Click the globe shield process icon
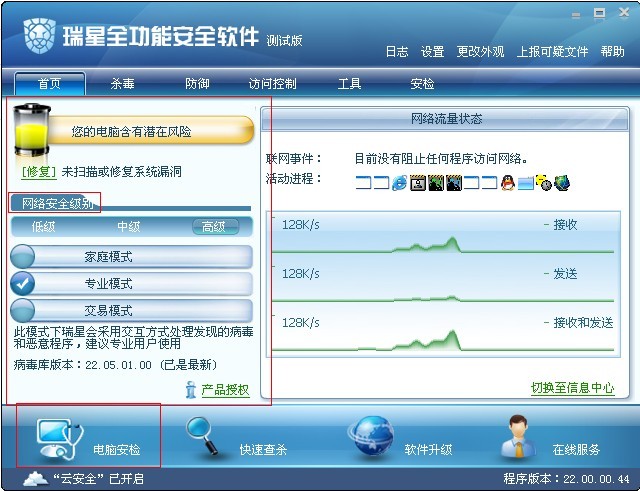Viewport: 640px width, 491px height. [x=562, y=182]
